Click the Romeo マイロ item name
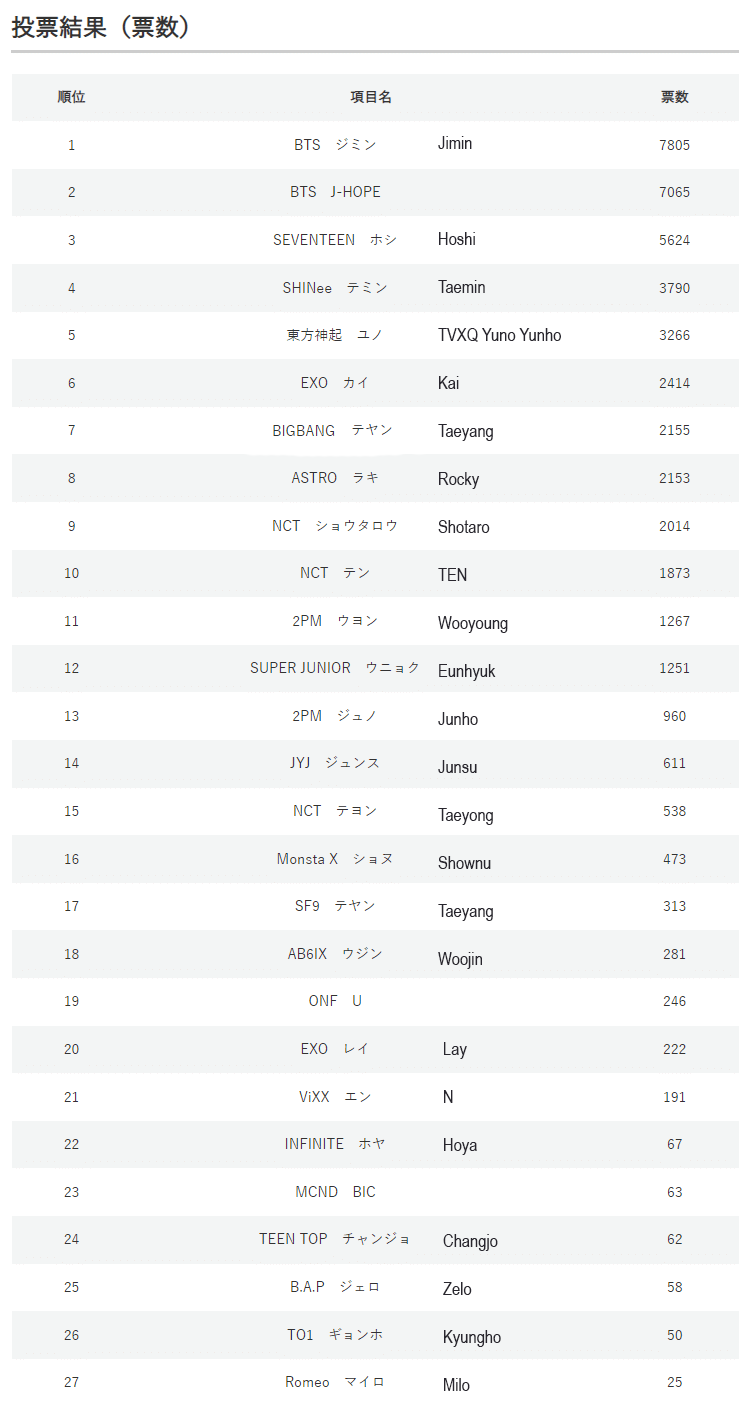The width and height of the screenshot is (746, 1413). click(x=335, y=1382)
